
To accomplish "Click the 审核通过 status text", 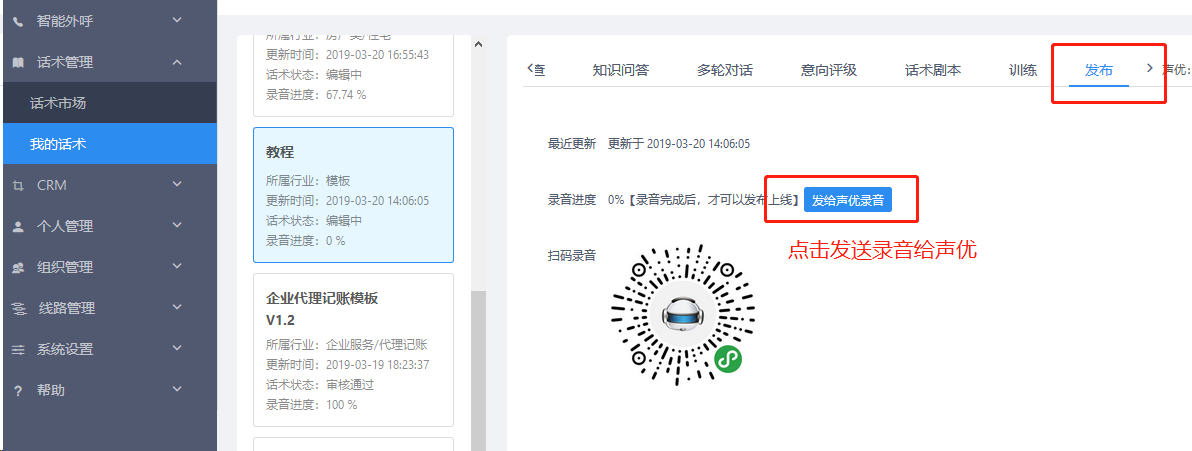I will 350,385.
